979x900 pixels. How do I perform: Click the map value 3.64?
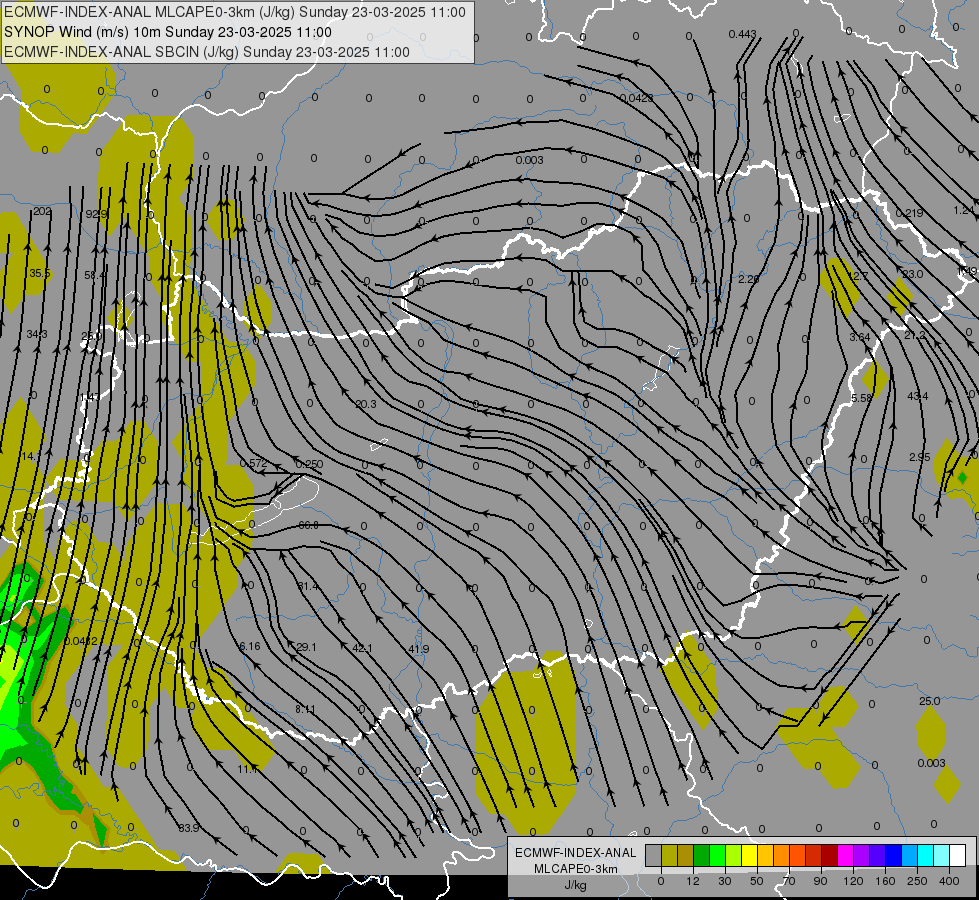coord(860,337)
